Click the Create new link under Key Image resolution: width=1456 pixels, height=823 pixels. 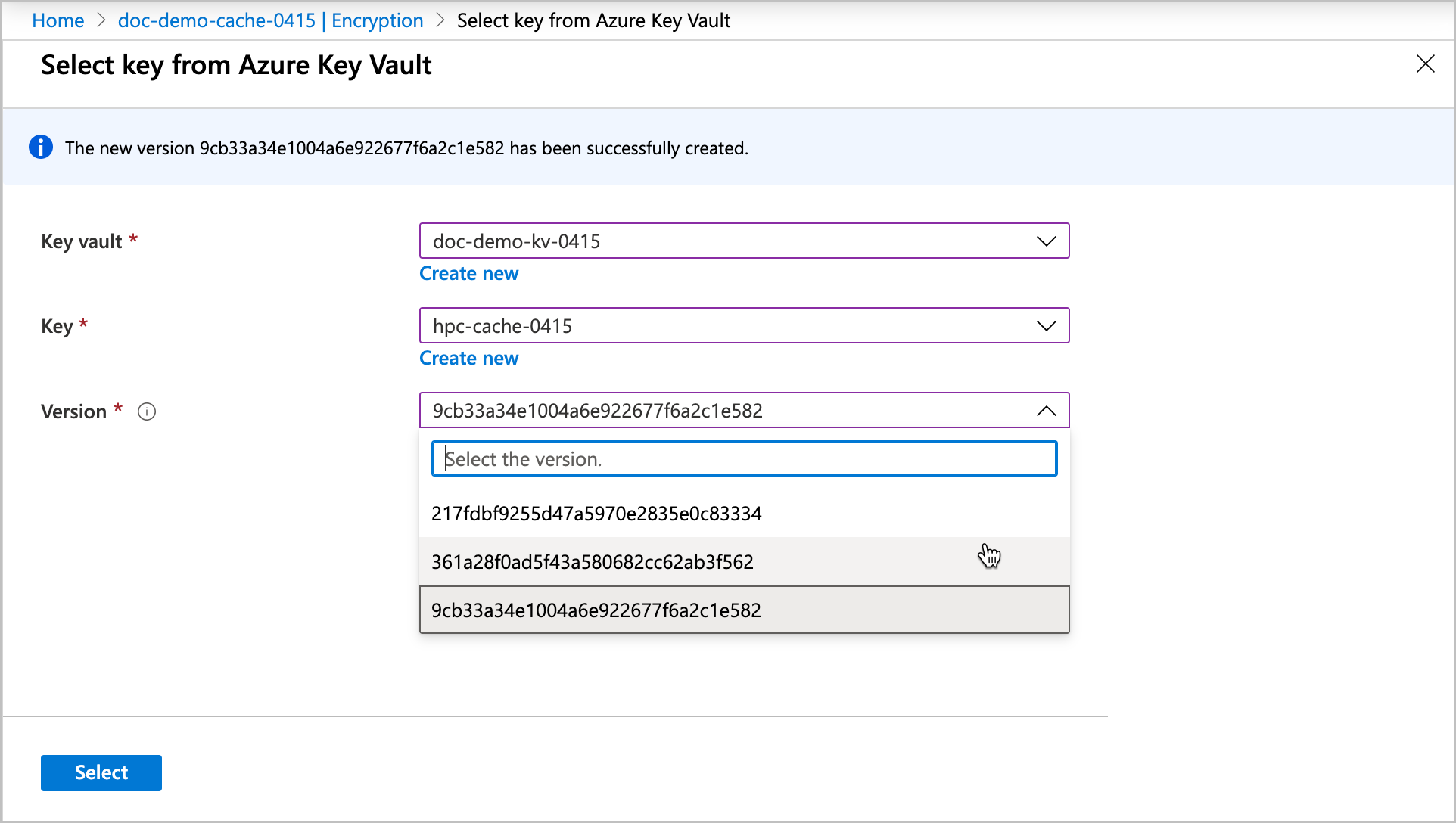point(469,358)
